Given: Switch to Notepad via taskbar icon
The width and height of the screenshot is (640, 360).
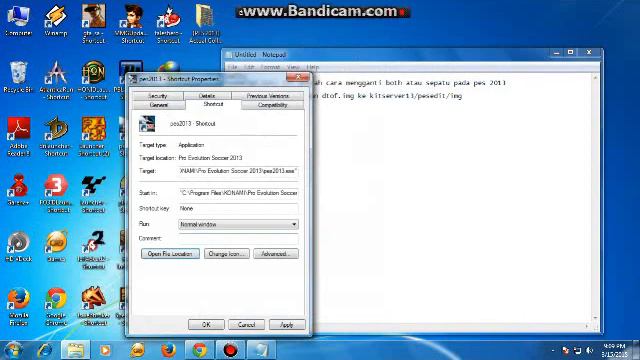Looking at the screenshot, I should coord(261,350).
